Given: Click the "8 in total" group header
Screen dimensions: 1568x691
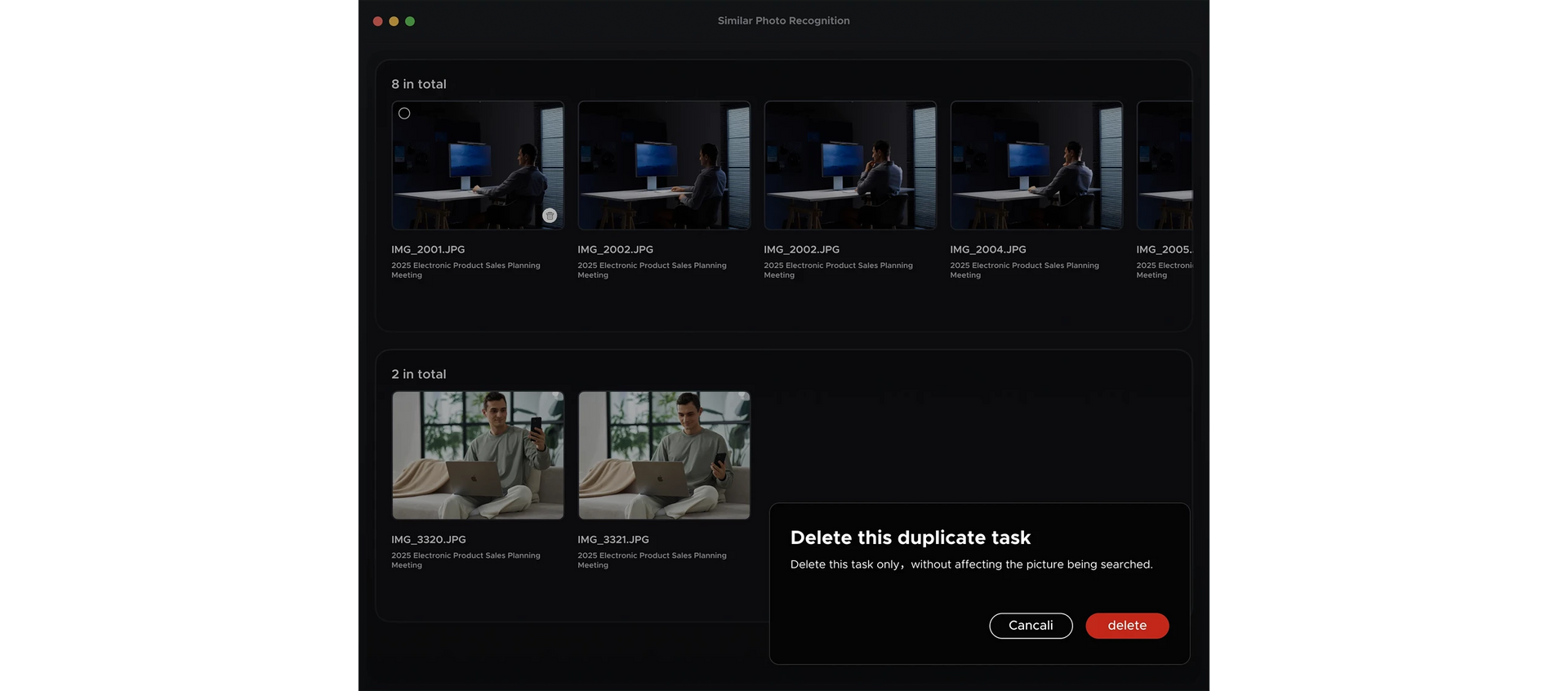Looking at the screenshot, I should [x=418, y=84].
